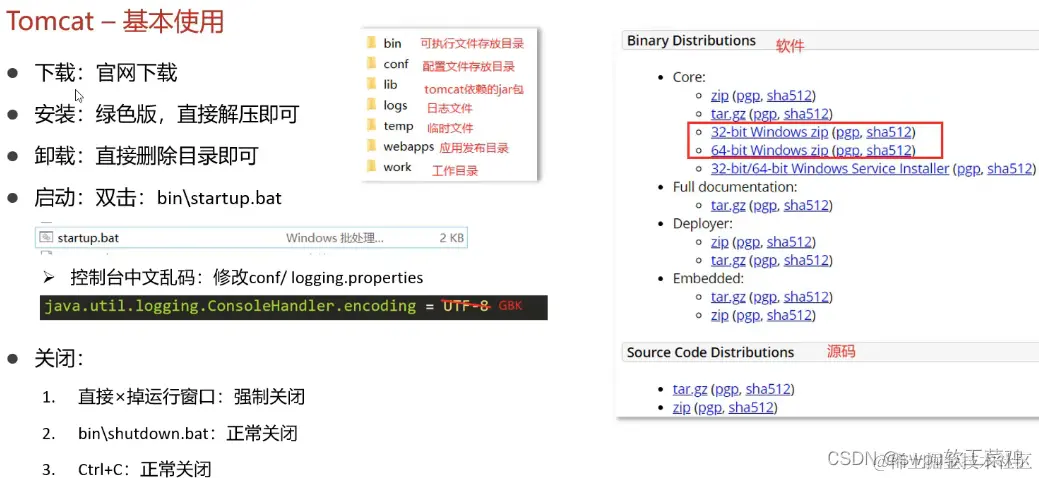Download the 32-bit Windows zip
The height and width of the screenshot is (478, 1039).
(769, 132)
